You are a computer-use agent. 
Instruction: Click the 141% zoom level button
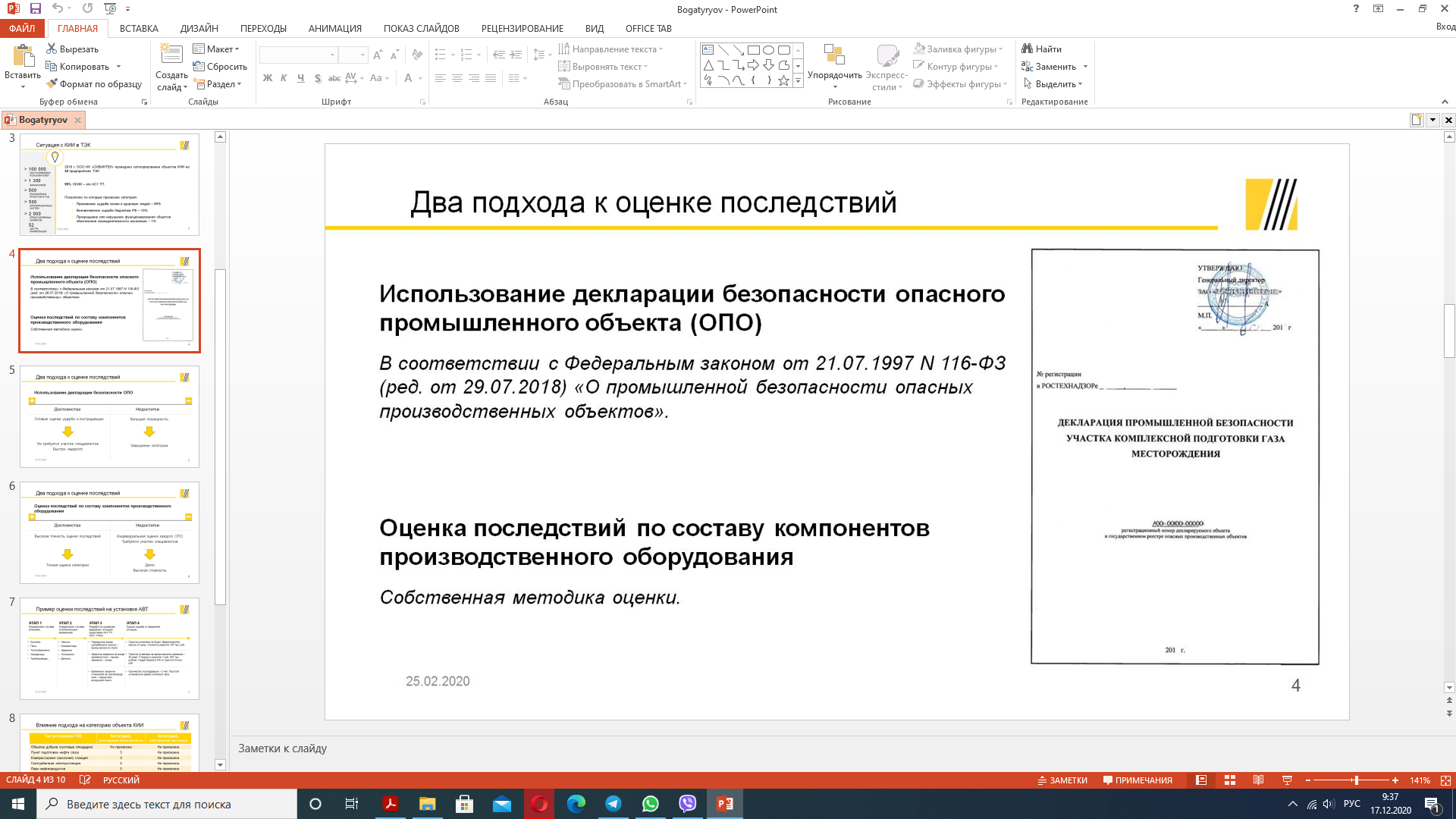coord(1420,780)
